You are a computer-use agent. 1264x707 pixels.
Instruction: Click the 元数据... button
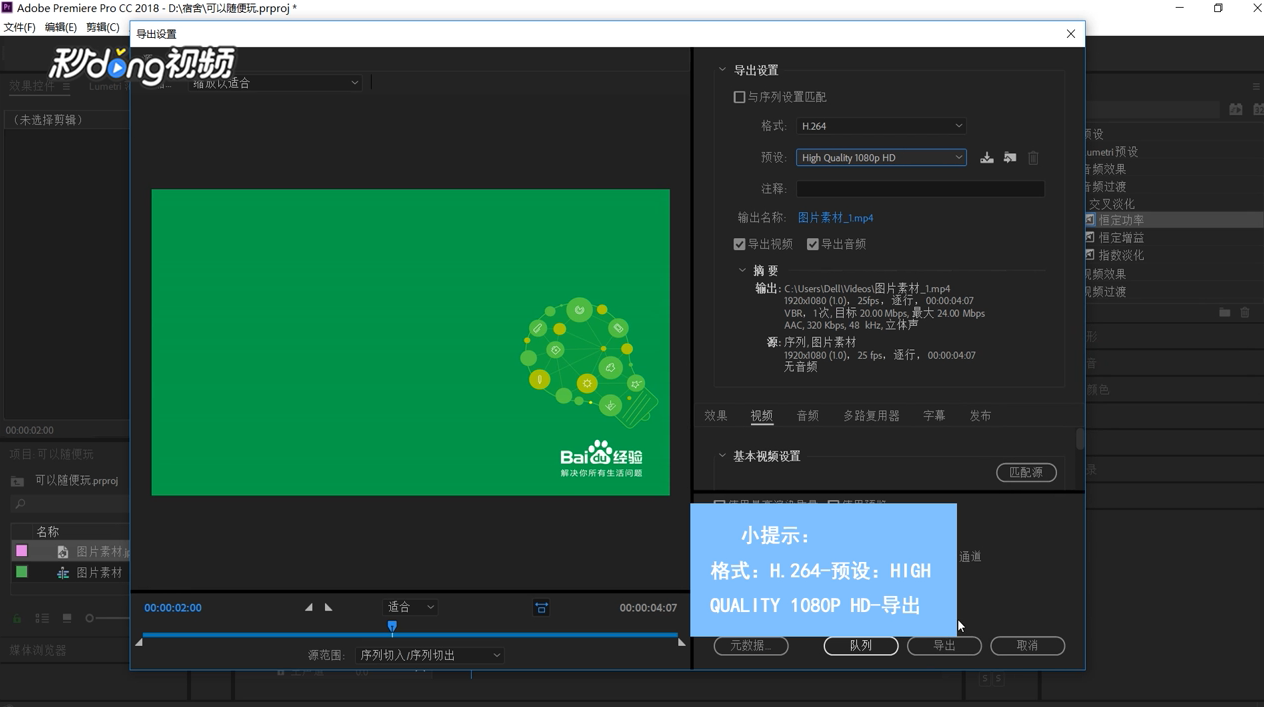tap(751, 646)
